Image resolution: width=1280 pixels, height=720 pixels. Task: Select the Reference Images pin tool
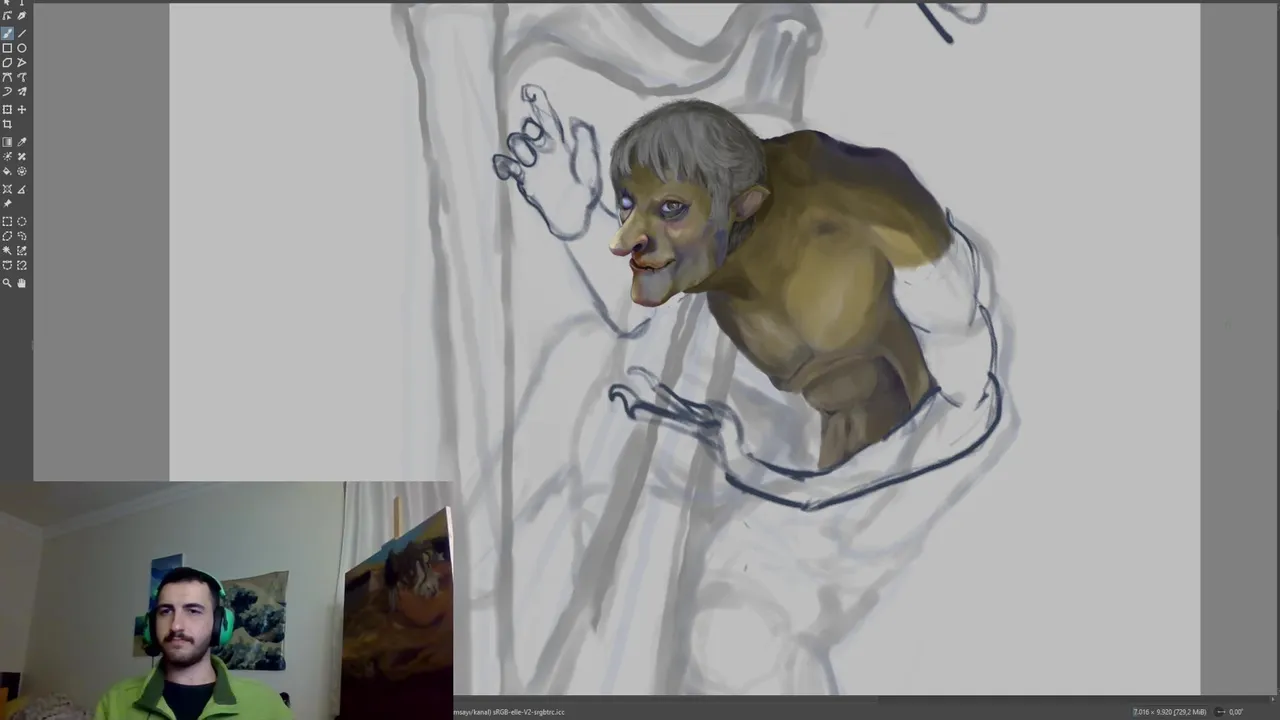click(7, 204)
